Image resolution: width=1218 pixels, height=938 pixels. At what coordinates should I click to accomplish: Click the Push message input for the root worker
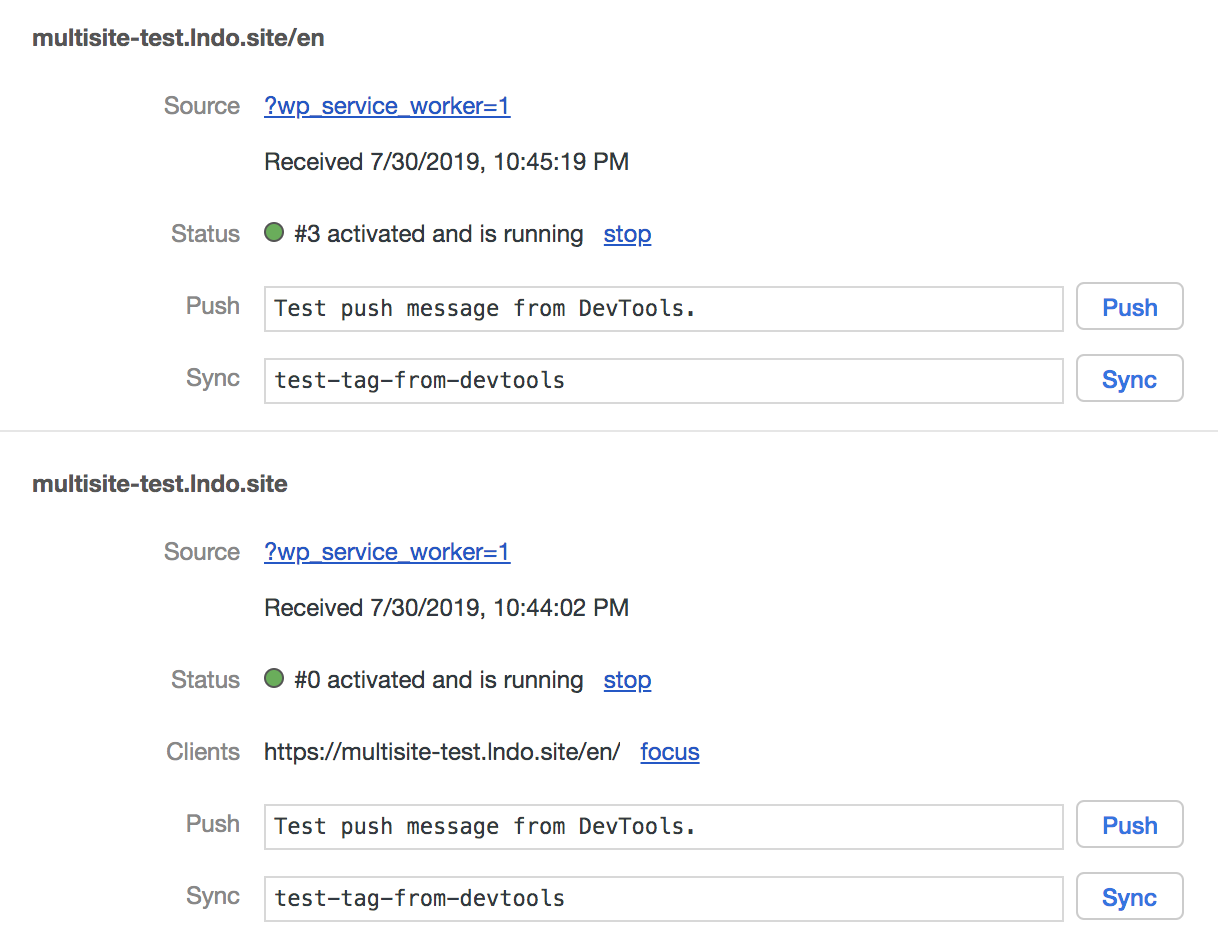click(x=663, y=826)
